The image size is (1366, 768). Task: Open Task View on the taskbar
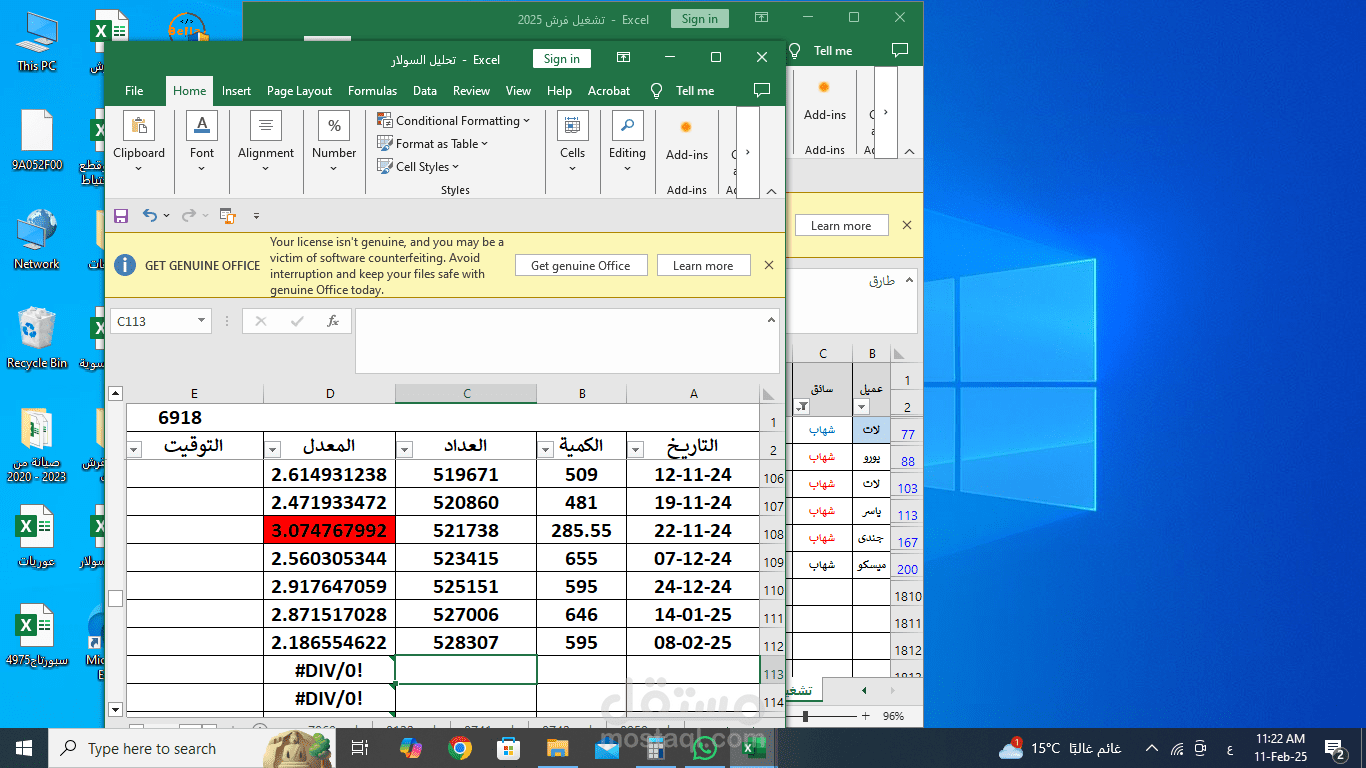pos(360,748)
